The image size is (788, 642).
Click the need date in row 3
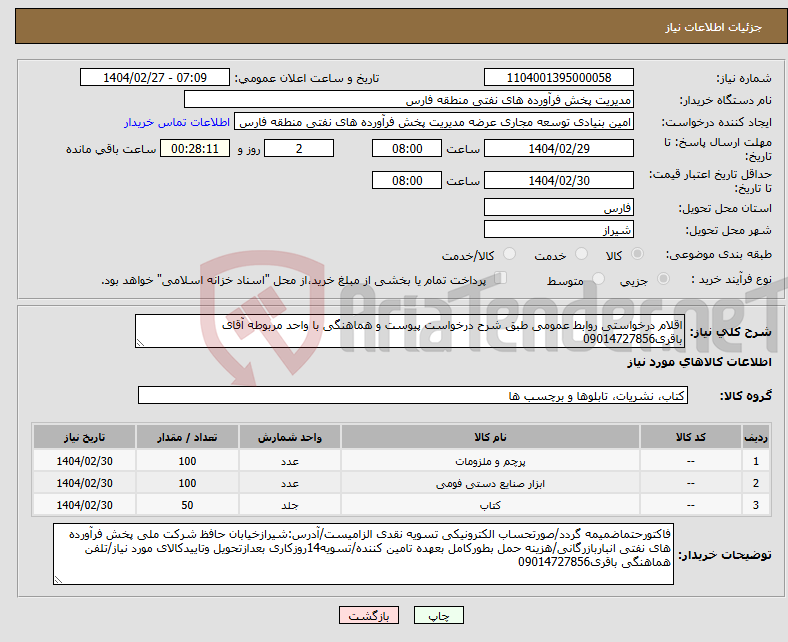tap(84, 505)
